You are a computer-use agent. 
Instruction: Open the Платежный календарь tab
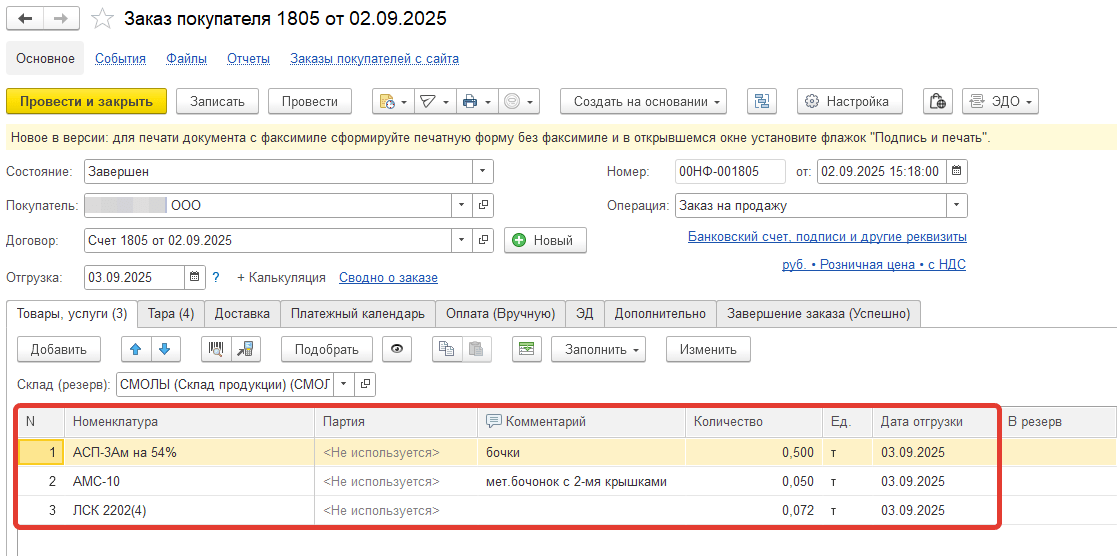tap(357, 313)
